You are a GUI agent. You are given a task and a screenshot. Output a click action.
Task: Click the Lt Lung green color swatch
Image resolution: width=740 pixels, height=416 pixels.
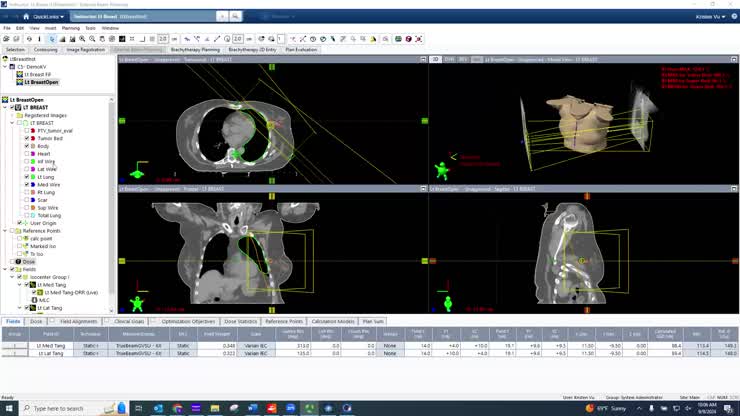pyautogui.click(x=33, y=177)
